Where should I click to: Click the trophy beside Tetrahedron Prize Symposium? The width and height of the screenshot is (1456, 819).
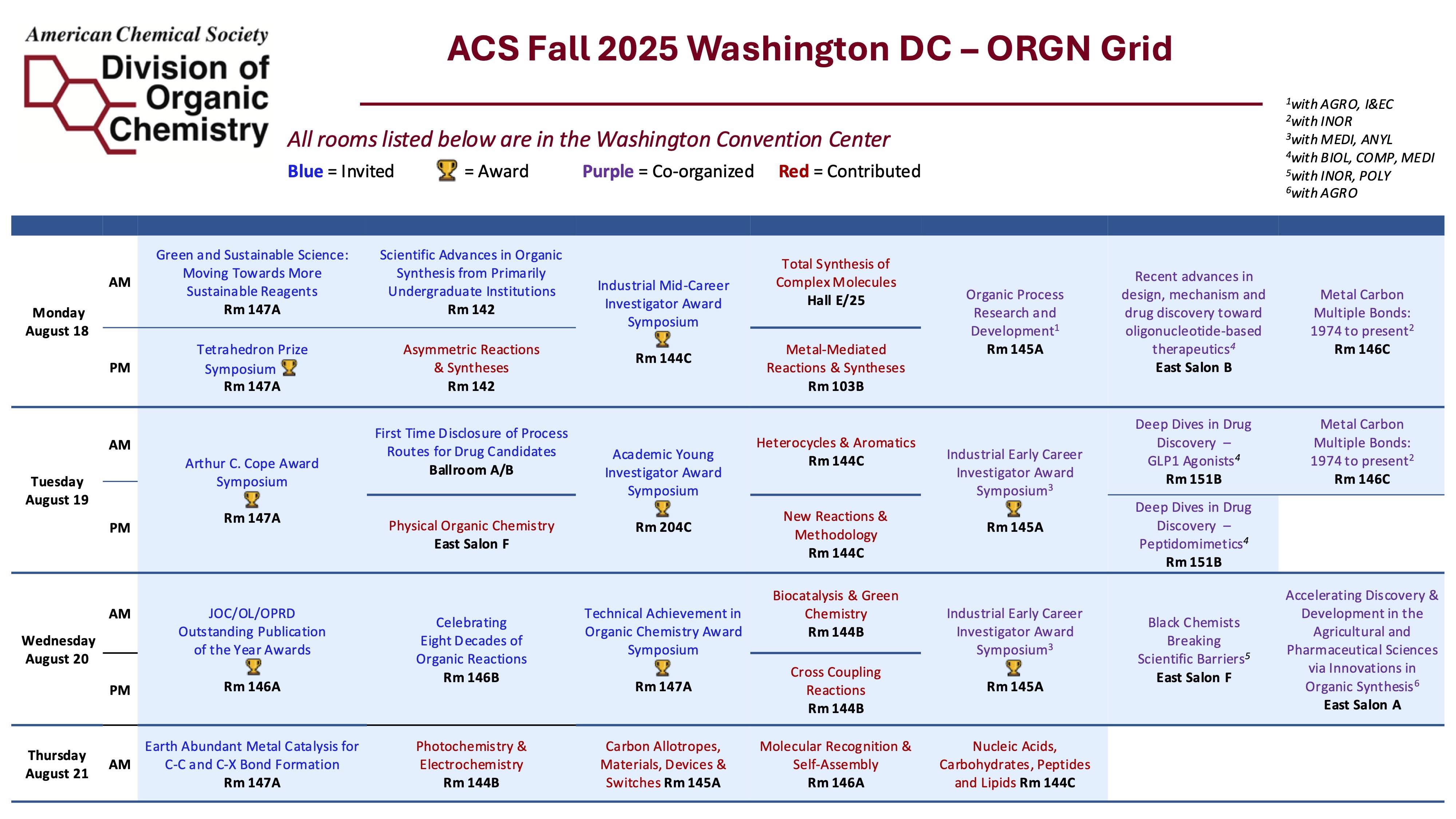click(289, 368)
